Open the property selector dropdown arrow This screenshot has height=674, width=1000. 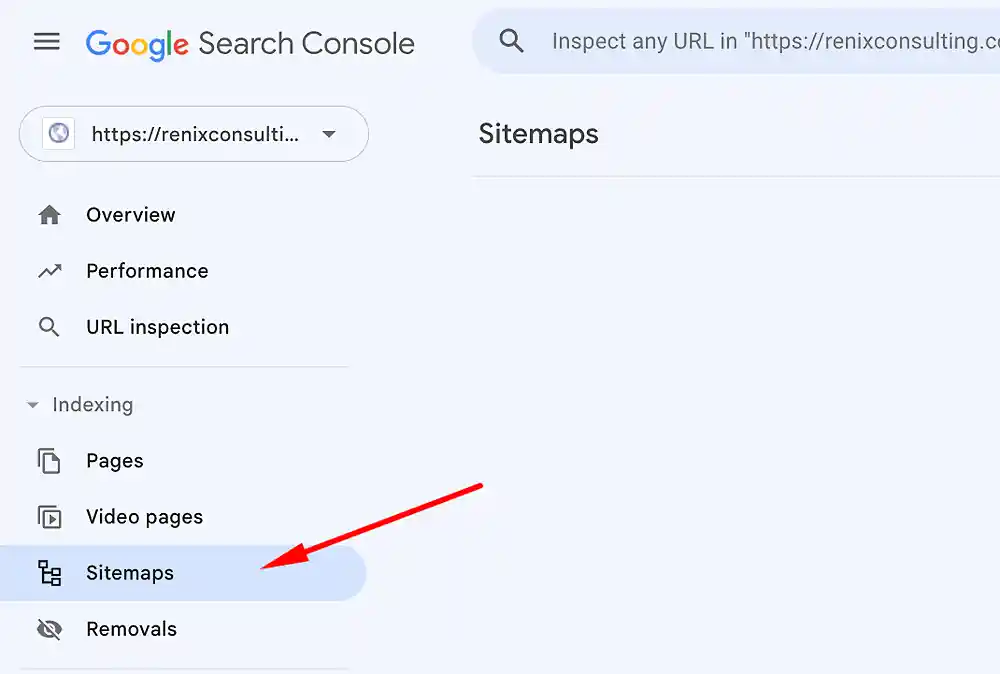(x=328, y=134)
